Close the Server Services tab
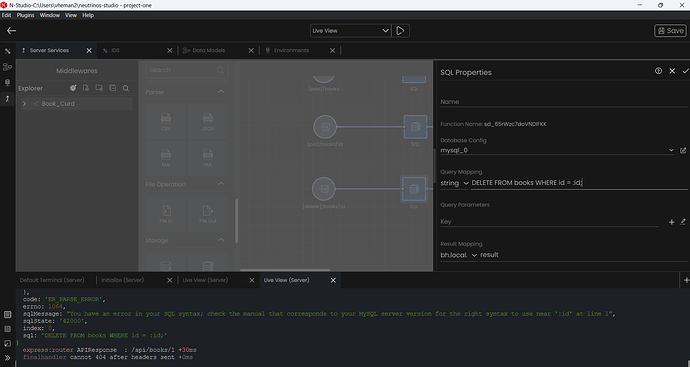 (x=89, y=51)
